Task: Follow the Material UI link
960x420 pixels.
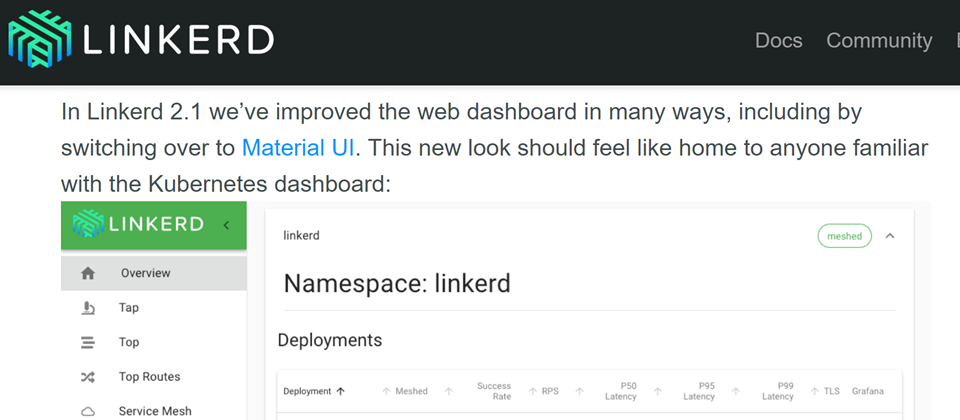Action: pyautogui.click(x=298, y=148)
